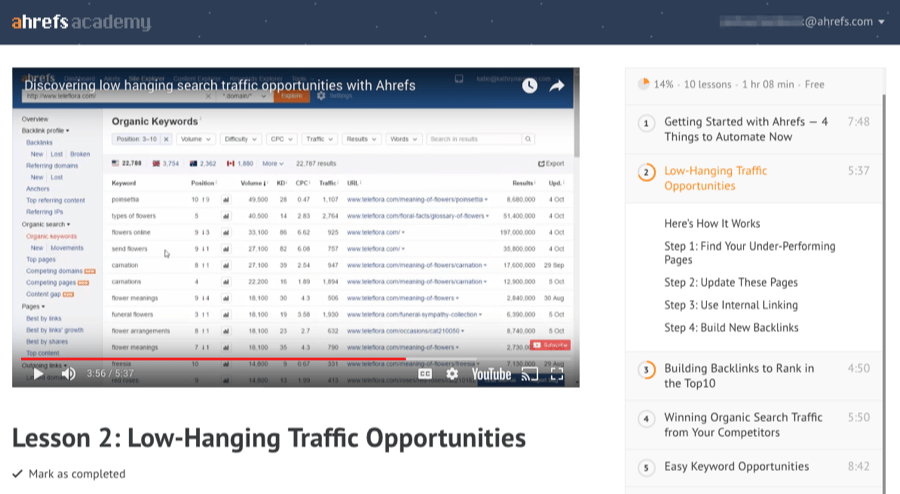Click the types of flowers keyword
Screen dimensions: 900x494
pyautogui.click(x=134, y=216)
